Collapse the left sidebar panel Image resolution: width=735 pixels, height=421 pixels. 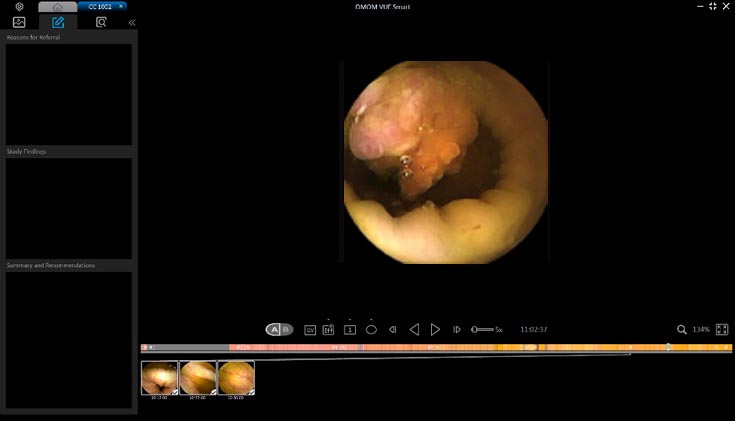coord(132,22)
